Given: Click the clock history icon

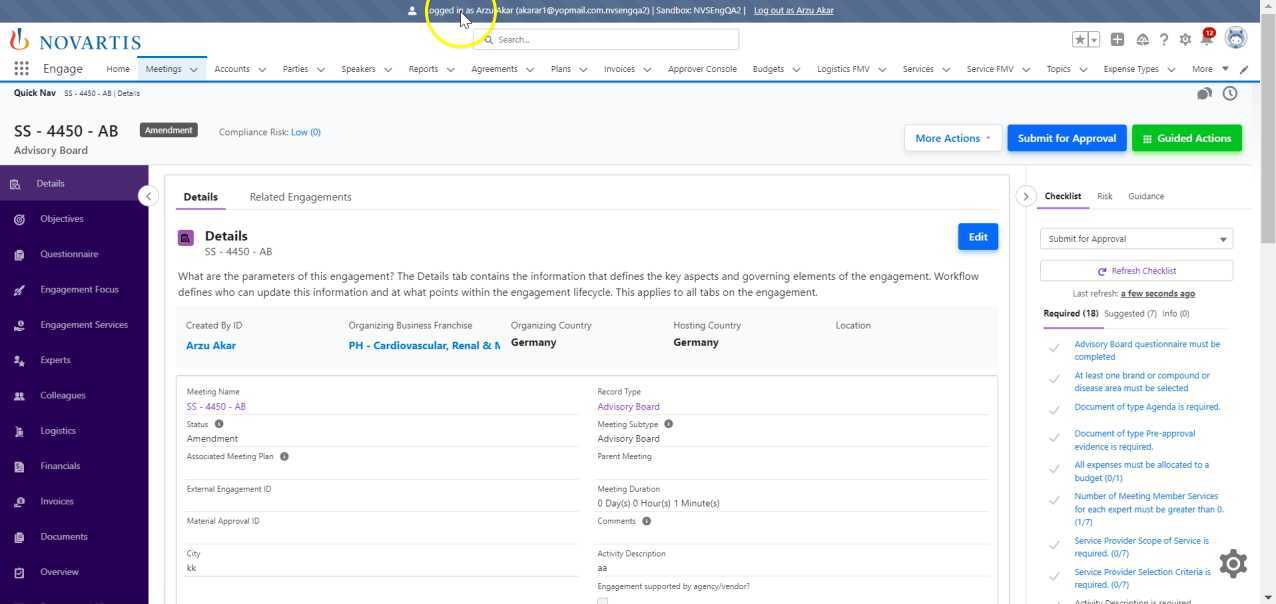Looking at the screenshot, I should point(1230,93).
